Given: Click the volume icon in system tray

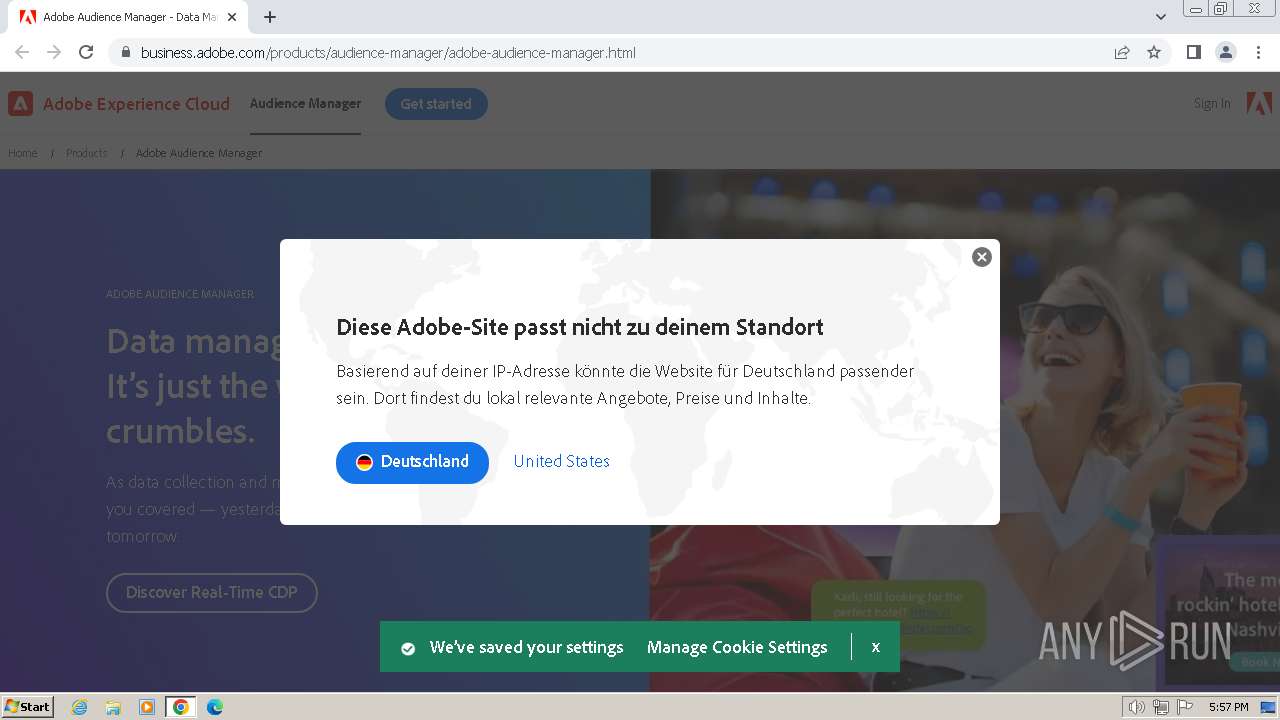Looking at the screenshot, I should (x=1137, y=707).
